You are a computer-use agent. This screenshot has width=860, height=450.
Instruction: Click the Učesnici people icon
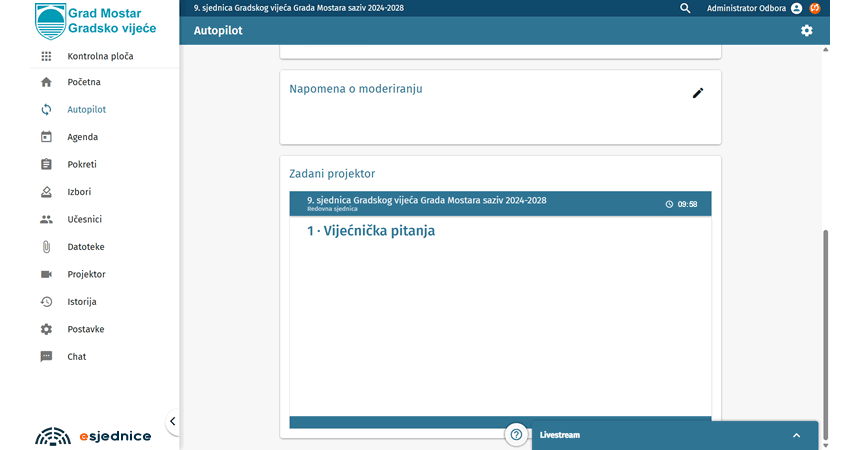[x=46, y=219]
